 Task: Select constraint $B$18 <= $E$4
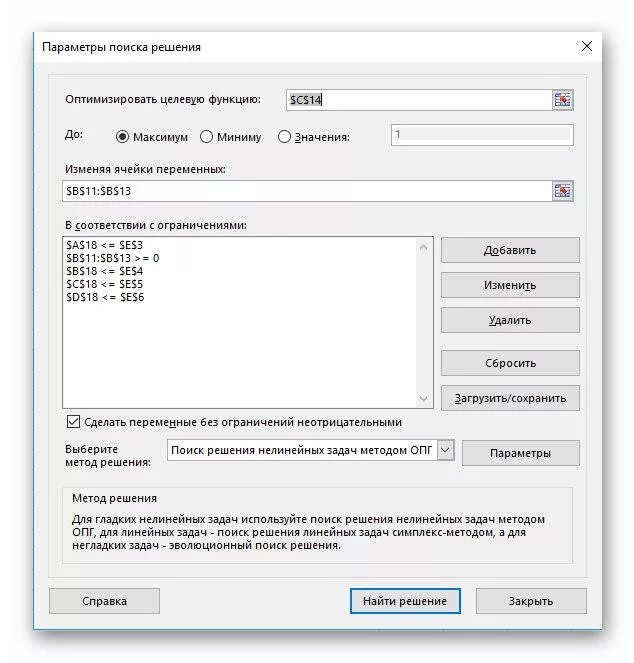[x=104, y=271]
